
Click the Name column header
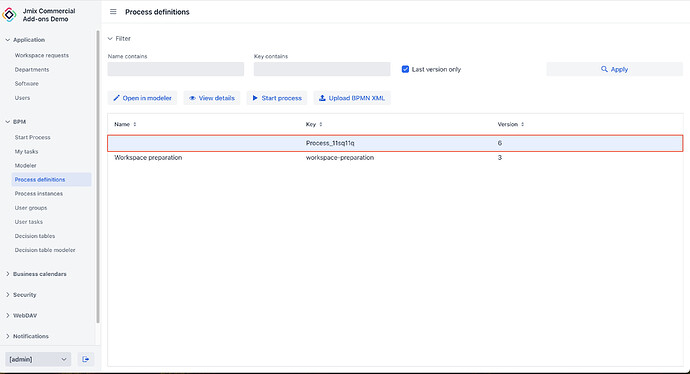(122, 125)
